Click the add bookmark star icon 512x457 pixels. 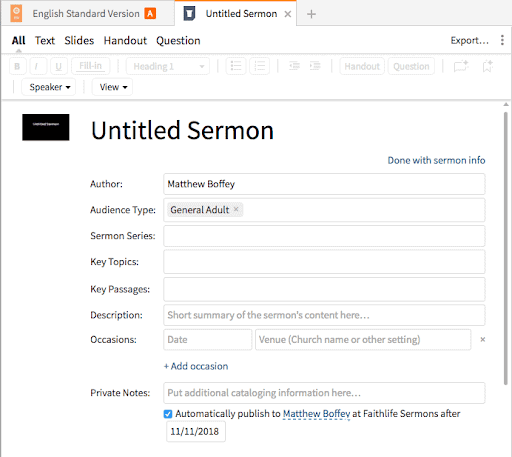[488, 66]
